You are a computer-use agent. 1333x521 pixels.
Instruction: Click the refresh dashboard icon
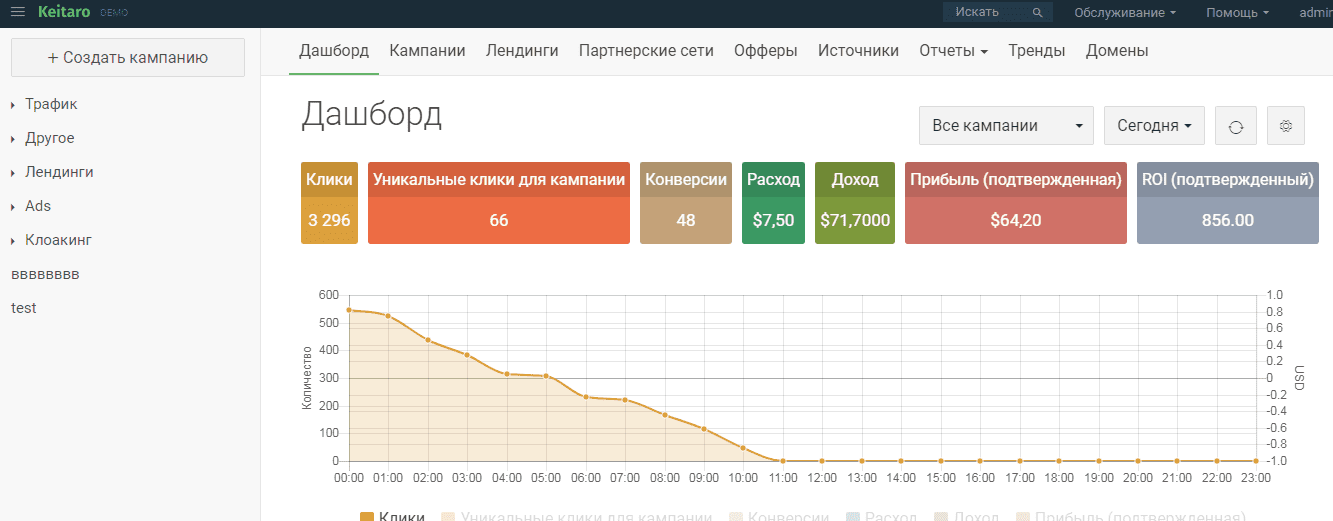pos(1235,126)
